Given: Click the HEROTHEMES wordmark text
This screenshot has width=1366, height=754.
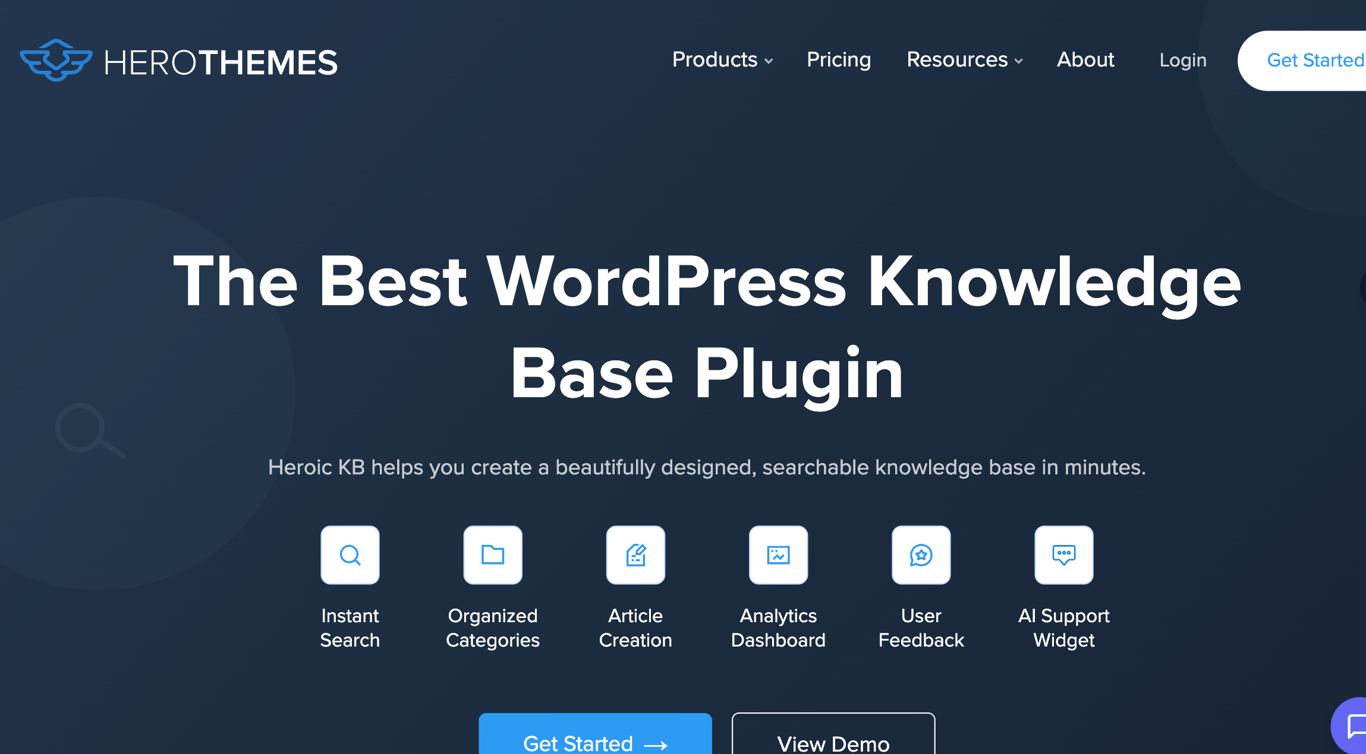Looking at the screenshot, I should [221, 62].
